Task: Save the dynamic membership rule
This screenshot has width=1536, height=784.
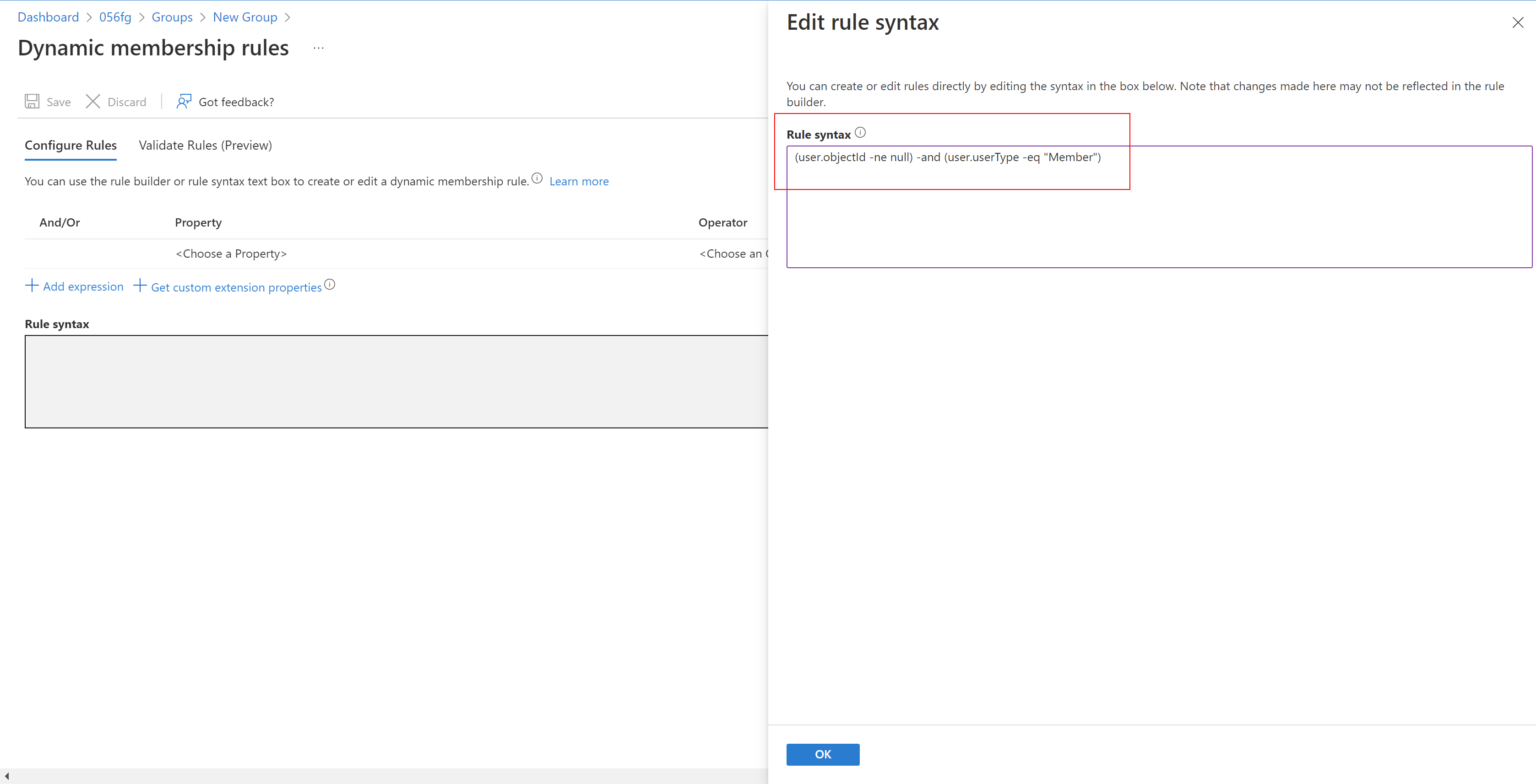Action: [x=47, y=101]
